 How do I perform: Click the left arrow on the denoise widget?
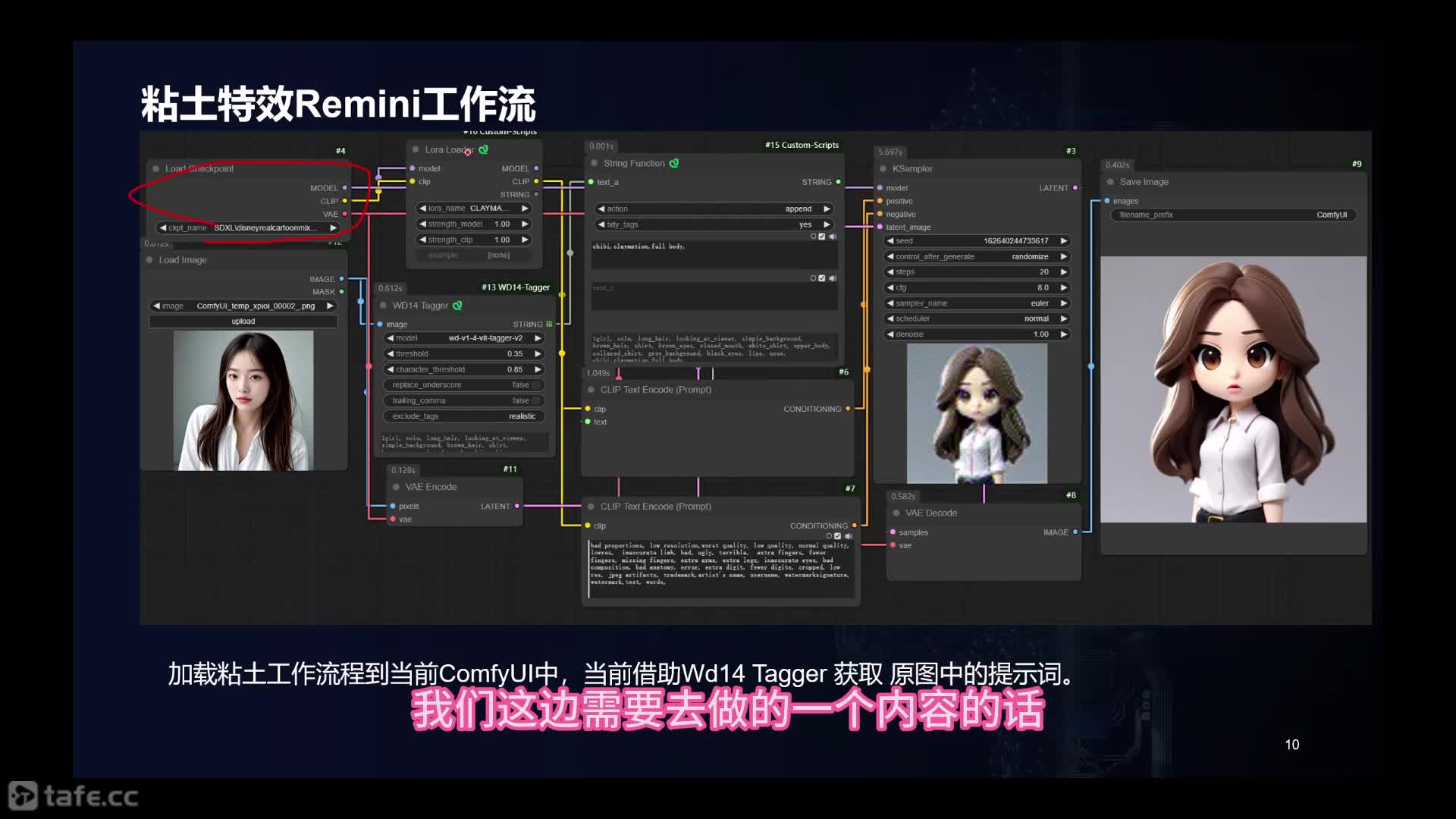point(890,334)
